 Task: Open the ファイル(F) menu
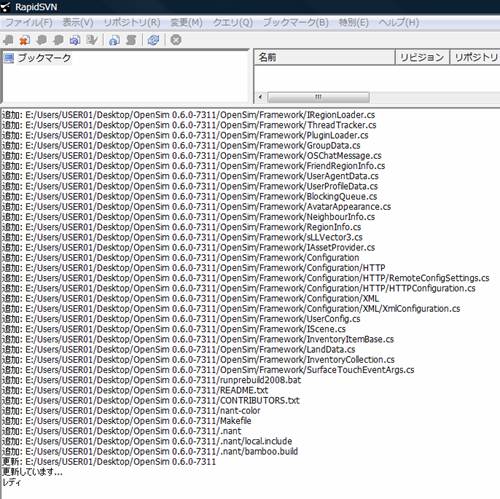point(29,23)
